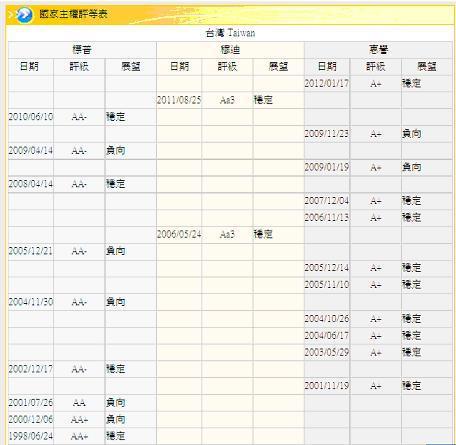Click the 負向 outlook in the 2009/11/23 row
The width and height of the screenshot is (456, 445).
pos(412,134)
